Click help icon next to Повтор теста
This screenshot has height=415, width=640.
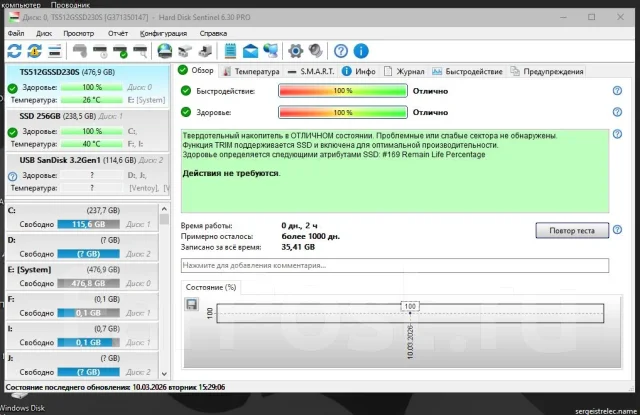617,230
